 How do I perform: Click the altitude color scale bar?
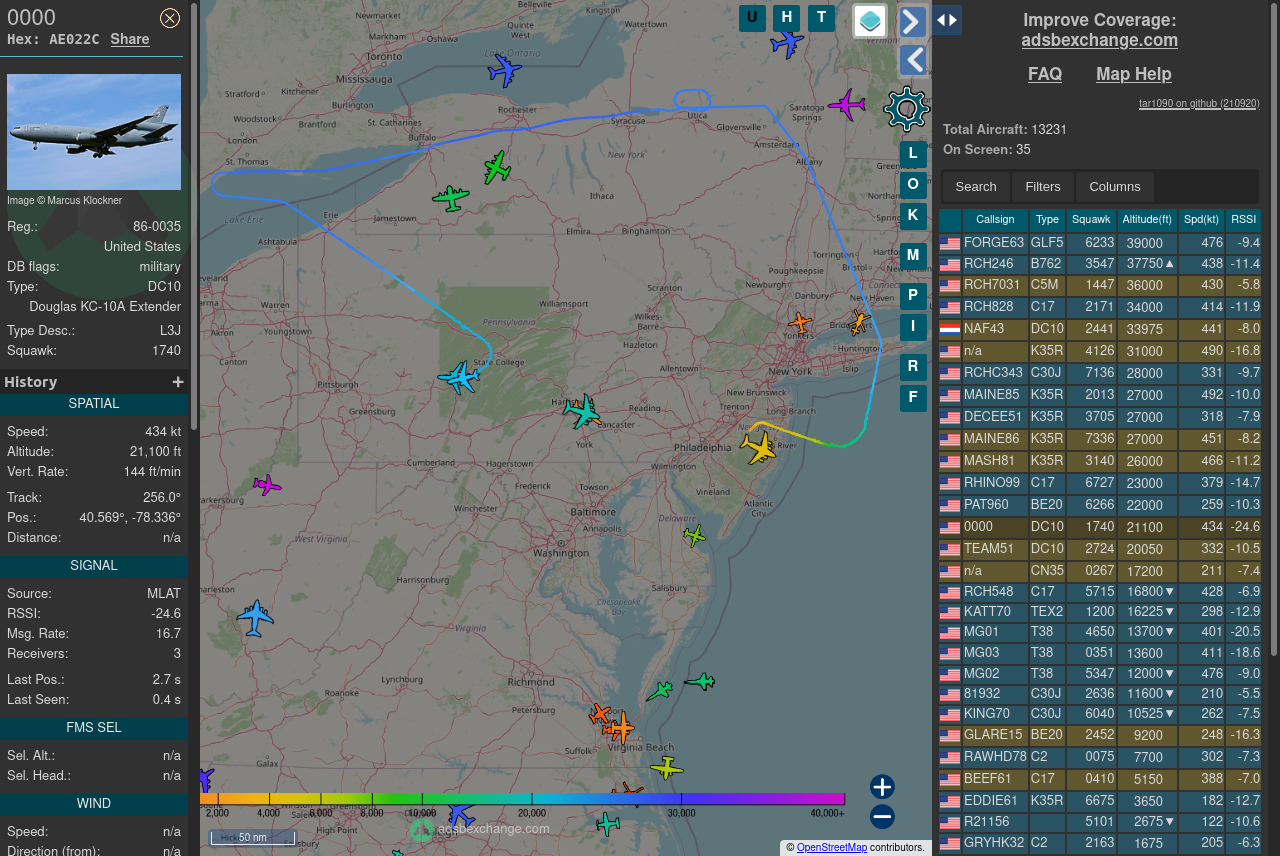pyautogui.click(x=522, y=799)
